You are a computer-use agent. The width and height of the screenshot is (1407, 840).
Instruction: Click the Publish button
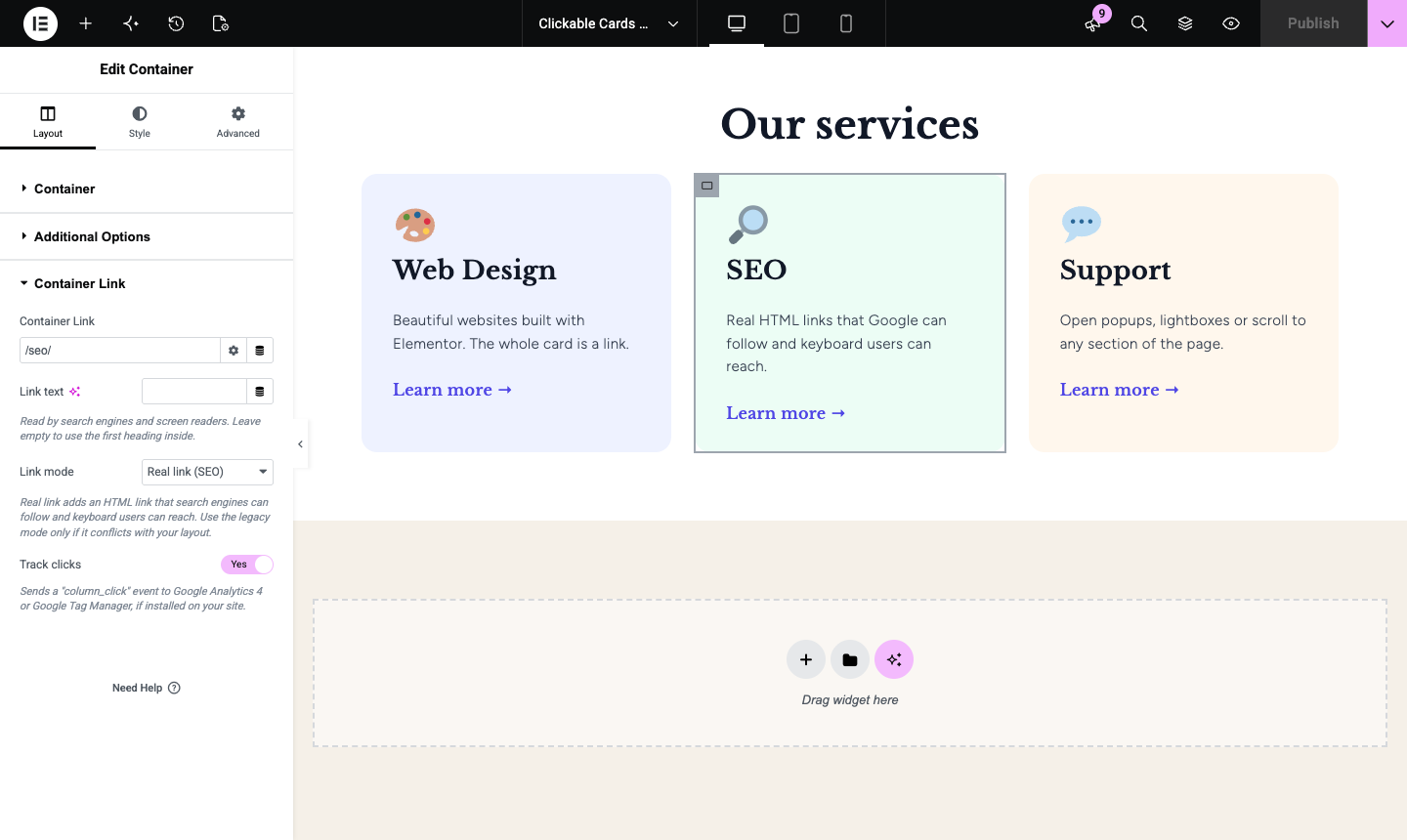pyautogui.click(x=1313, y=23)
